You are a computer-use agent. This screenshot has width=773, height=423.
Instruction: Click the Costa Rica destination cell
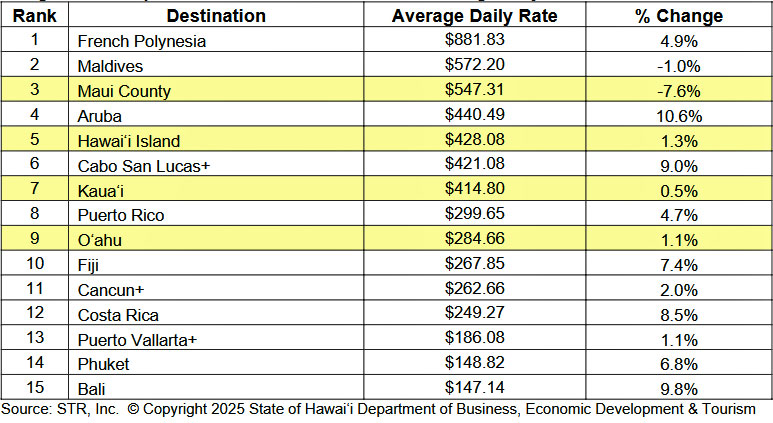point(115,313)
